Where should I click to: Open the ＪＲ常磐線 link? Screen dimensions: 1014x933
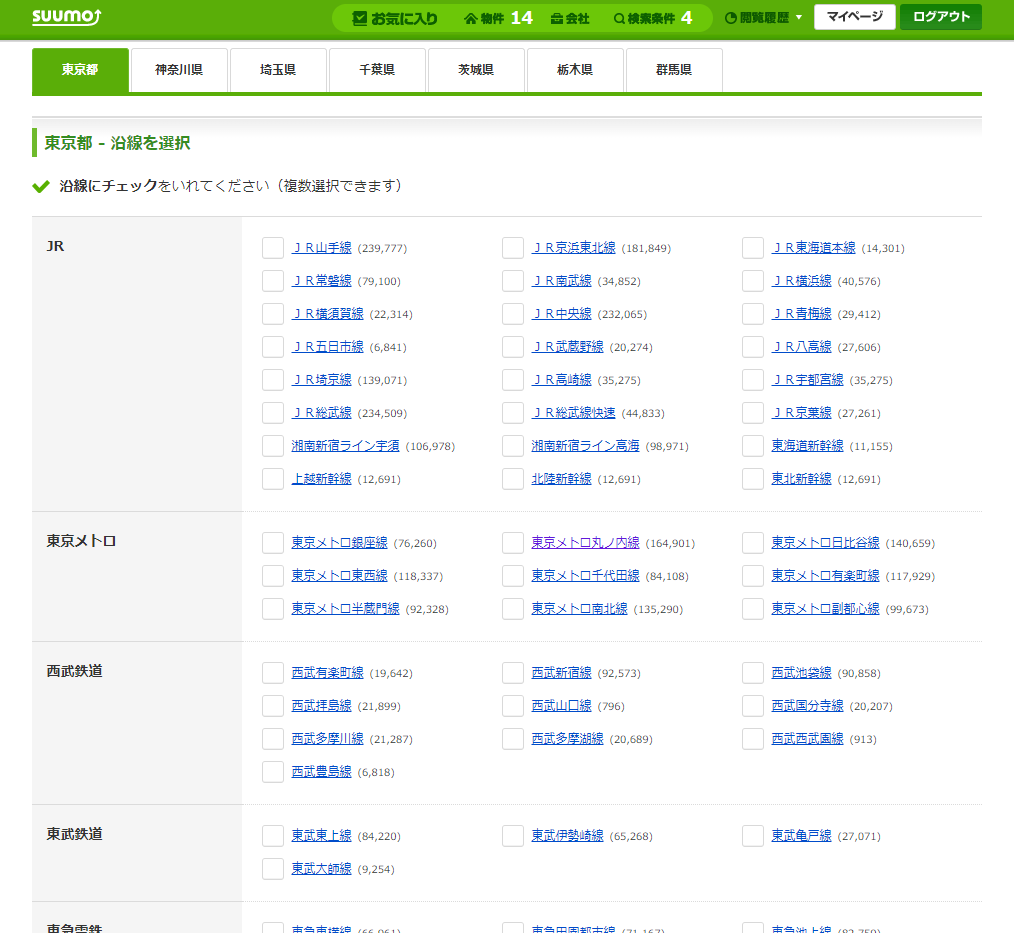click(x=321, y=281)
